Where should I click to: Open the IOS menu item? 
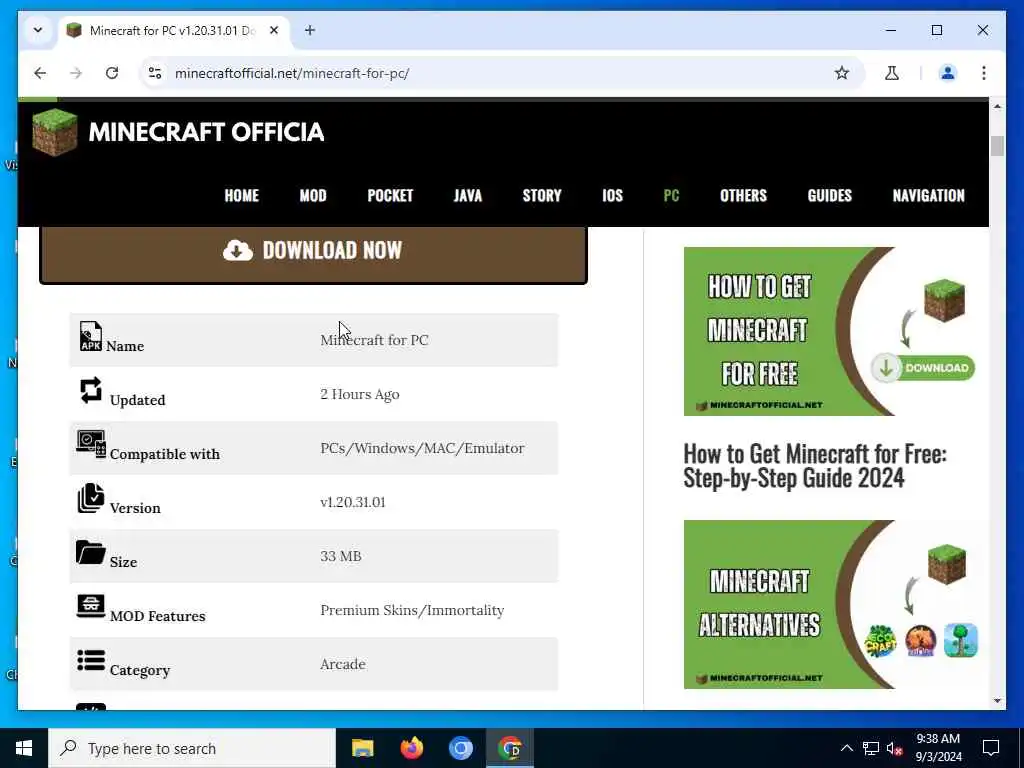coord(613,195)
